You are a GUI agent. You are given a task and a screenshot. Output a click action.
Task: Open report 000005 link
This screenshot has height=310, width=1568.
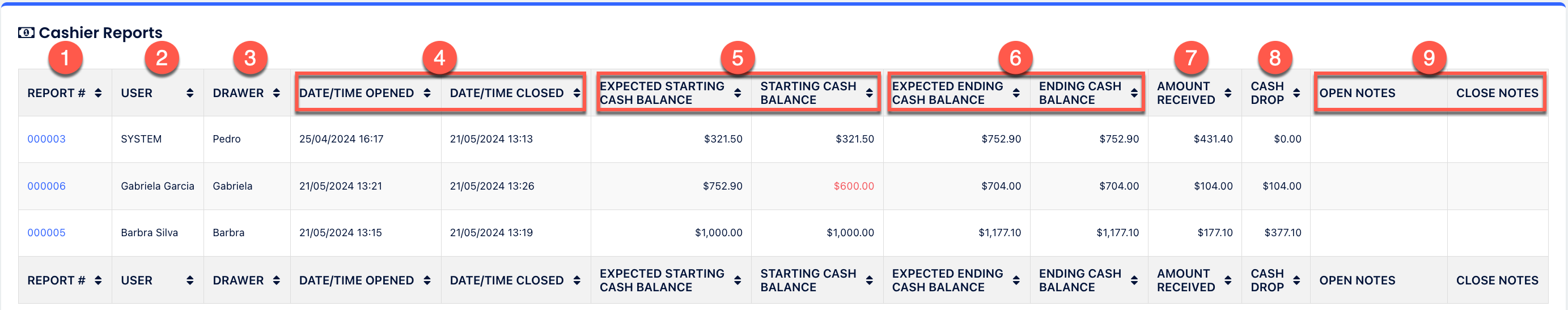[46, 233]
